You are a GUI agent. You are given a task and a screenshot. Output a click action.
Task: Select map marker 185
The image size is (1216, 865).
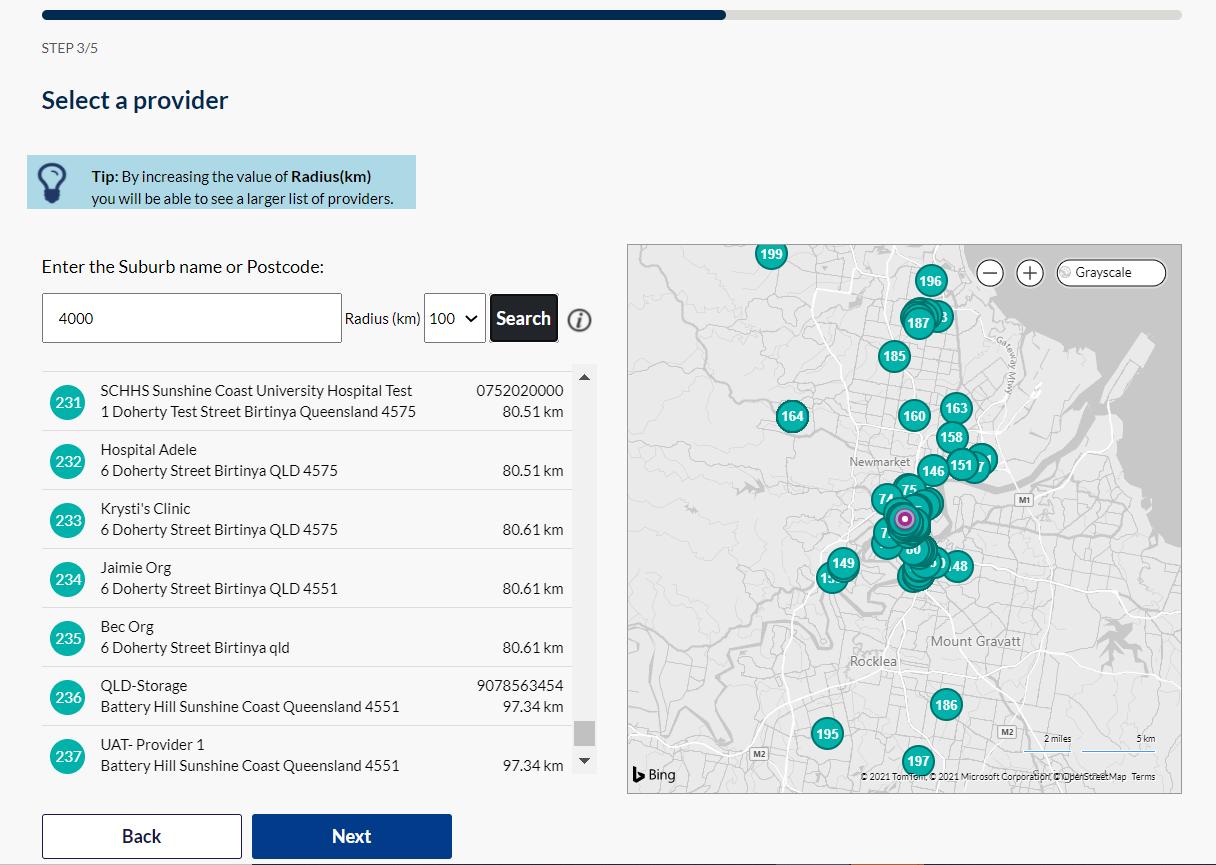(x=894, y=356)
